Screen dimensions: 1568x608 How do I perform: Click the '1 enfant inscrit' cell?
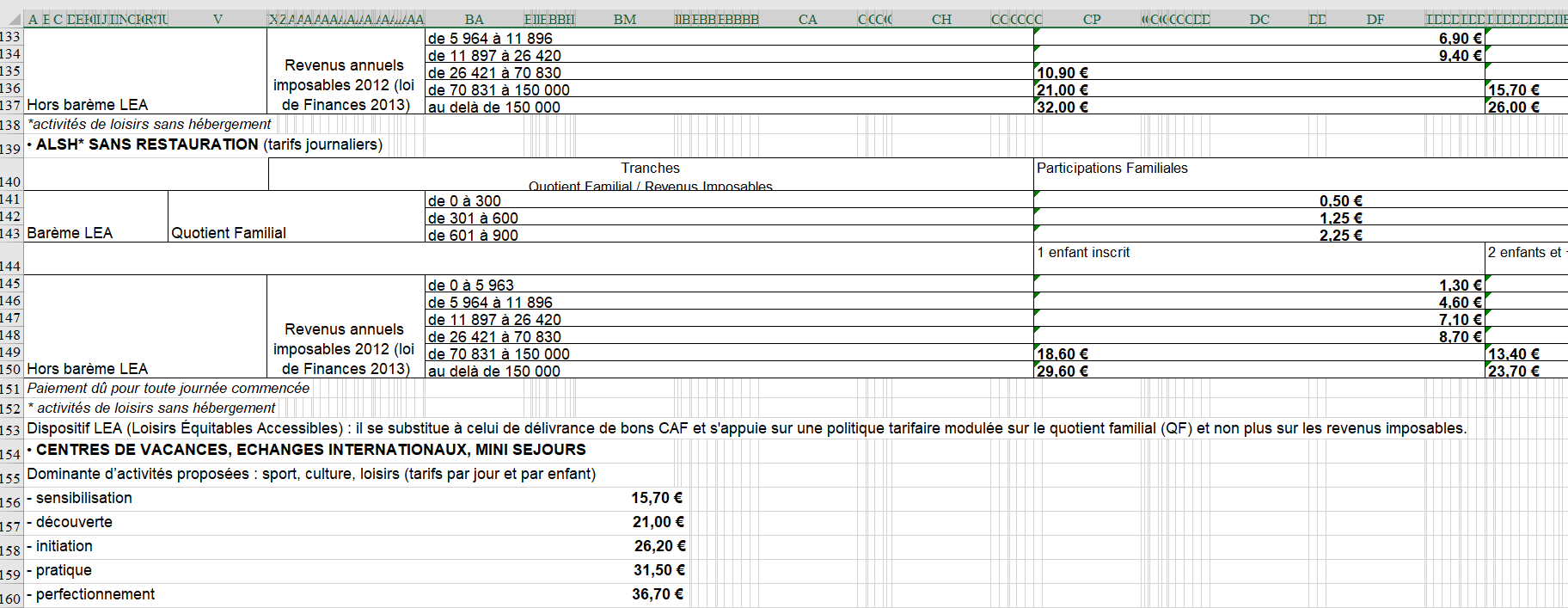click(x=1083, y=253)
